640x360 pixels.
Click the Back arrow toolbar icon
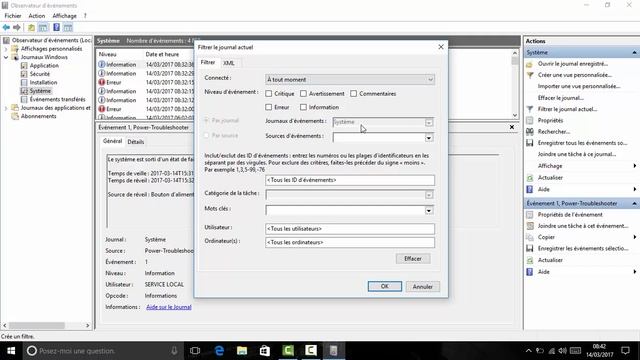6,27
